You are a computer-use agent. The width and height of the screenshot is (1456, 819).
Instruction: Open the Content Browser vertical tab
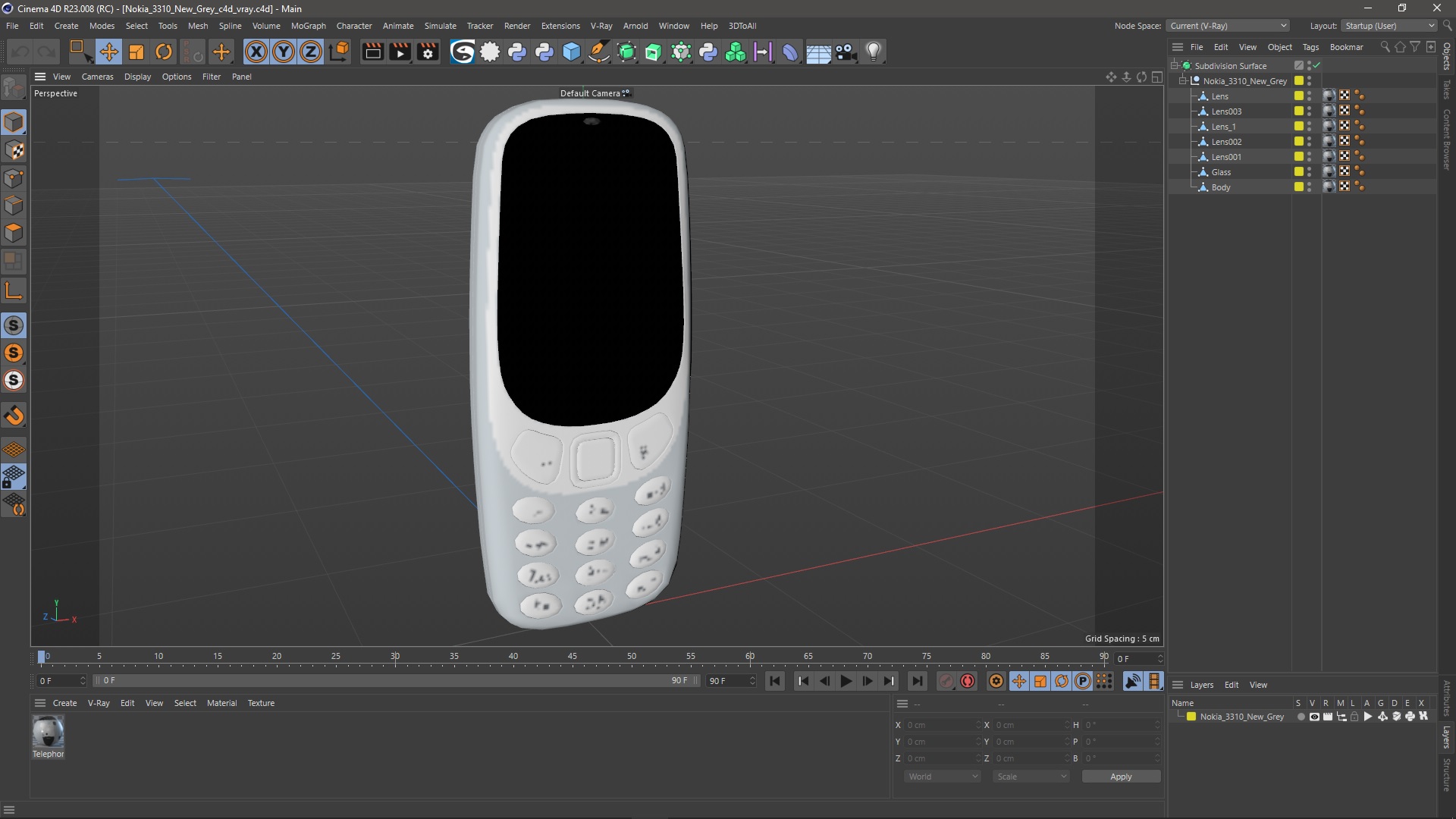click(x=1447, y=139)
